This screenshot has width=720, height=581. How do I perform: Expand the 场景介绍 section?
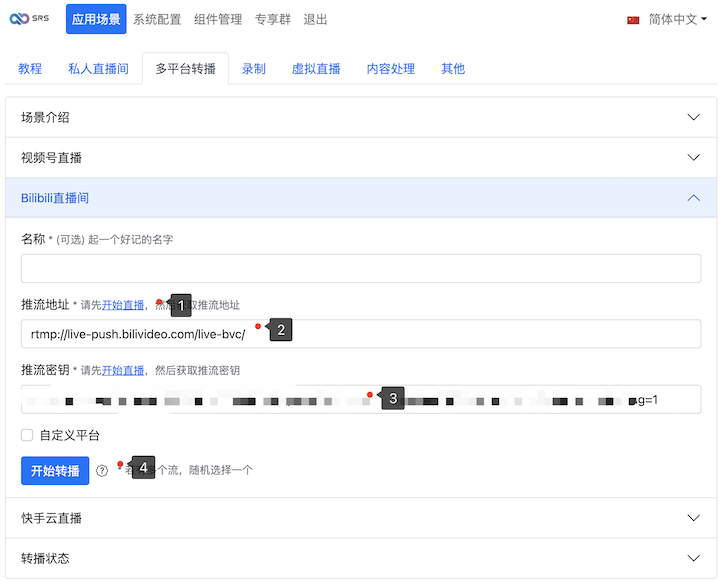361,117
